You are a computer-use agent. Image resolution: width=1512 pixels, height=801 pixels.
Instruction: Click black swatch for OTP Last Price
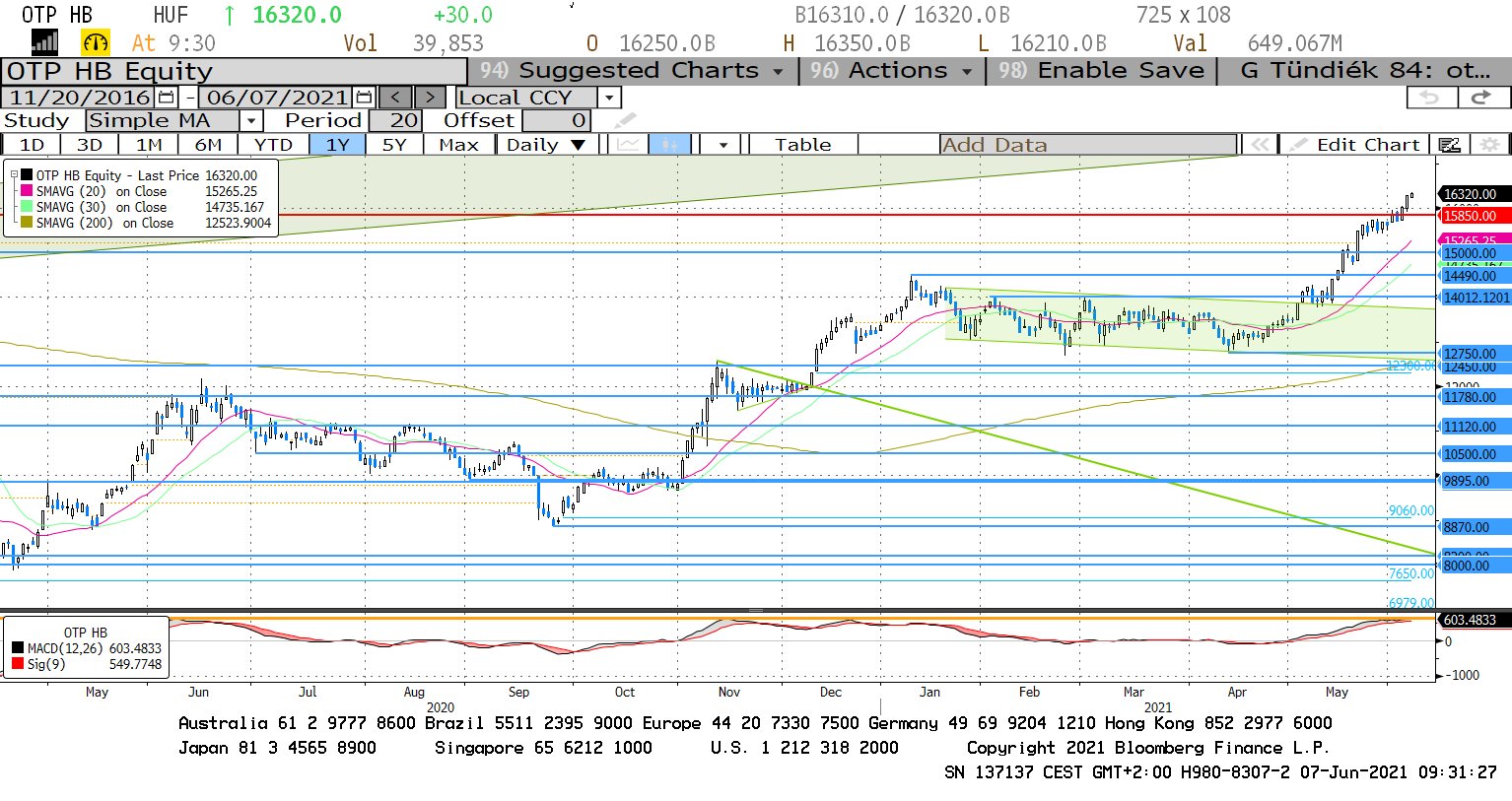click(27, 175)
